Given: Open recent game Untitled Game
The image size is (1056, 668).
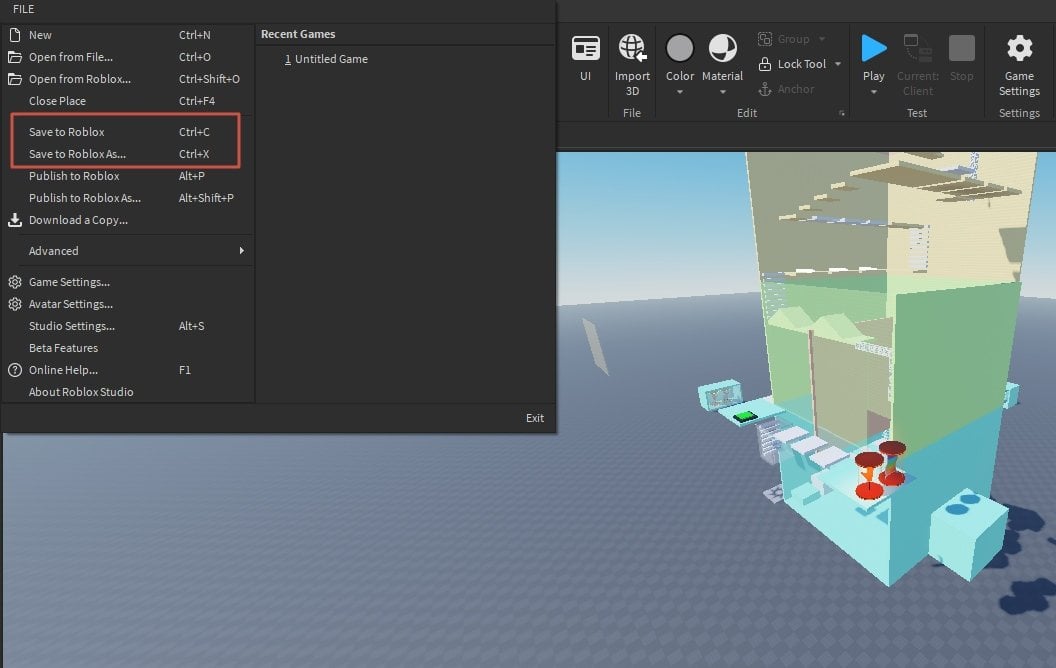Looking at the screenshot, I should pos(326,59).
